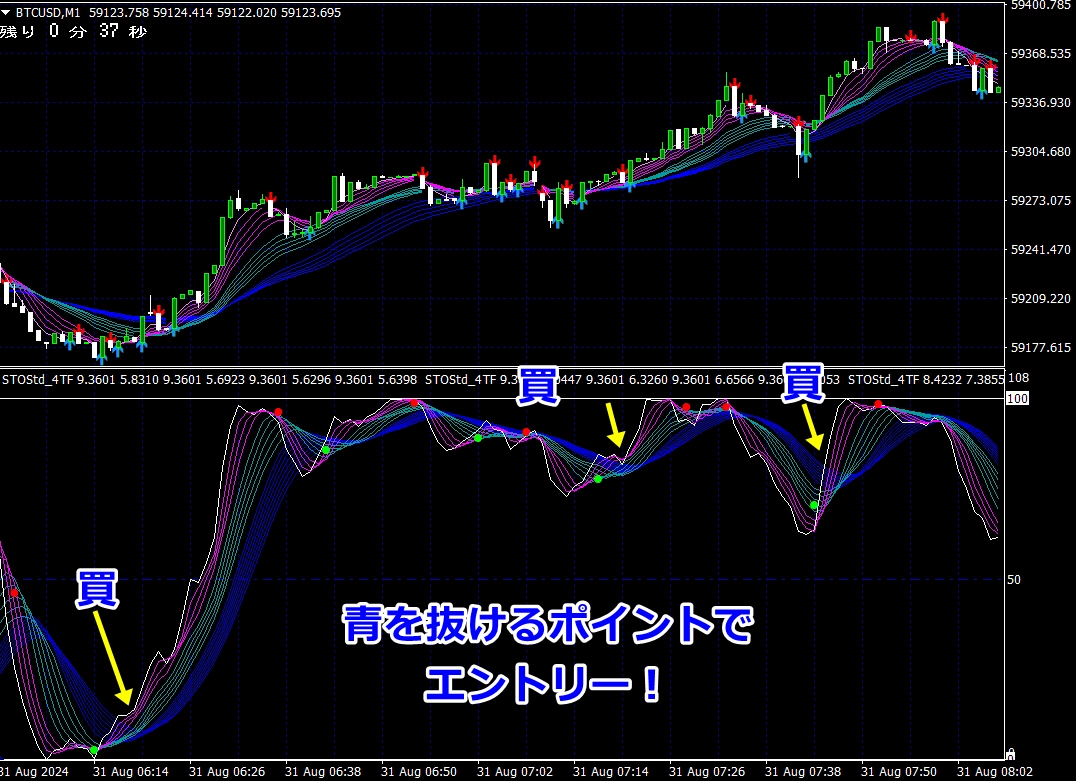Click the green dot at the rightmost yellow arrow's tip
The image size is (1076, 781).
814,505
